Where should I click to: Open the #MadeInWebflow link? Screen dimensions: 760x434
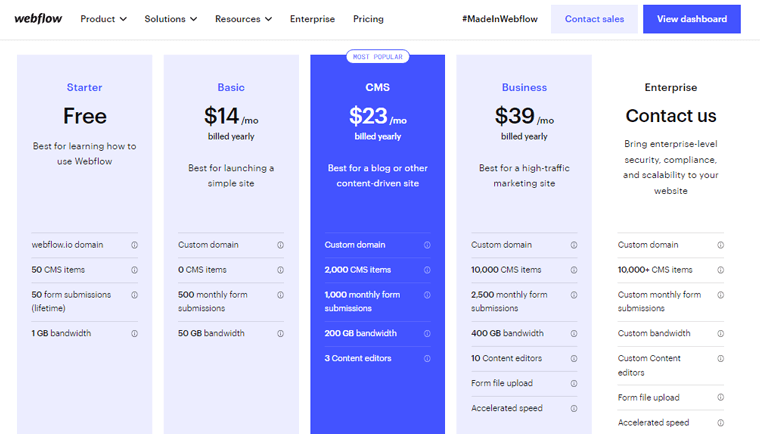[500, 19]
